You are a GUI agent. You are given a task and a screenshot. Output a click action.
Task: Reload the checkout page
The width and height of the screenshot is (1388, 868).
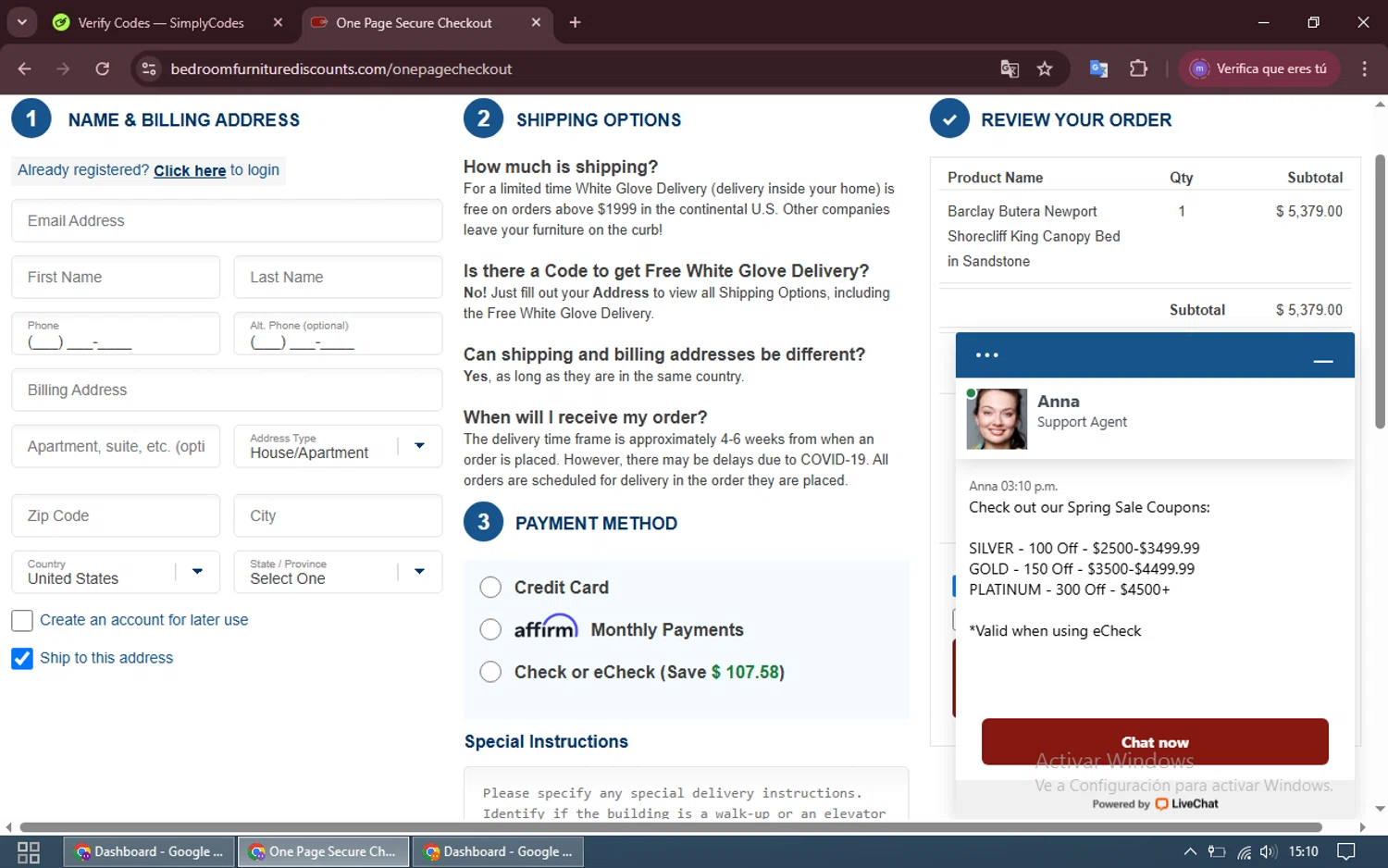point(103,68)
